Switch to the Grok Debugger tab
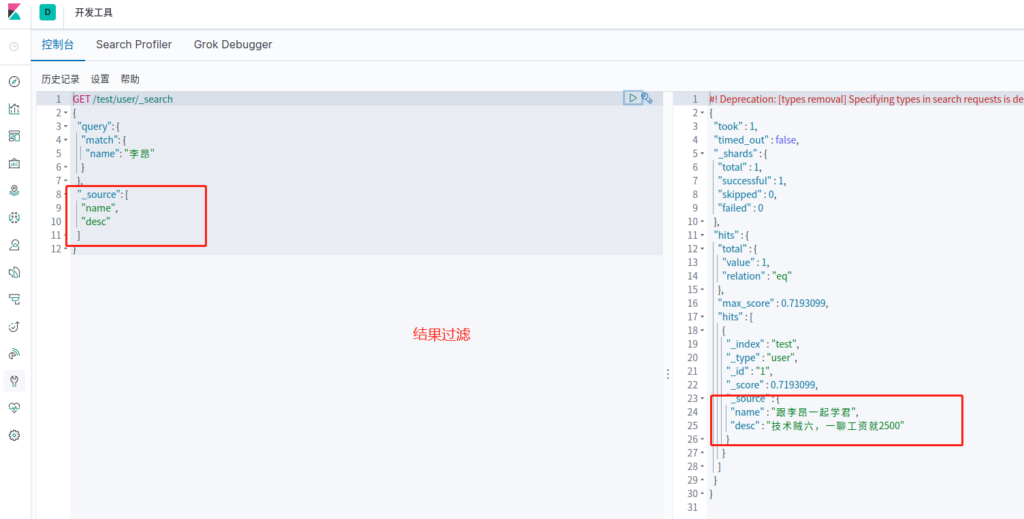Viewport: 1024px width, 519px height. point(233,45)
